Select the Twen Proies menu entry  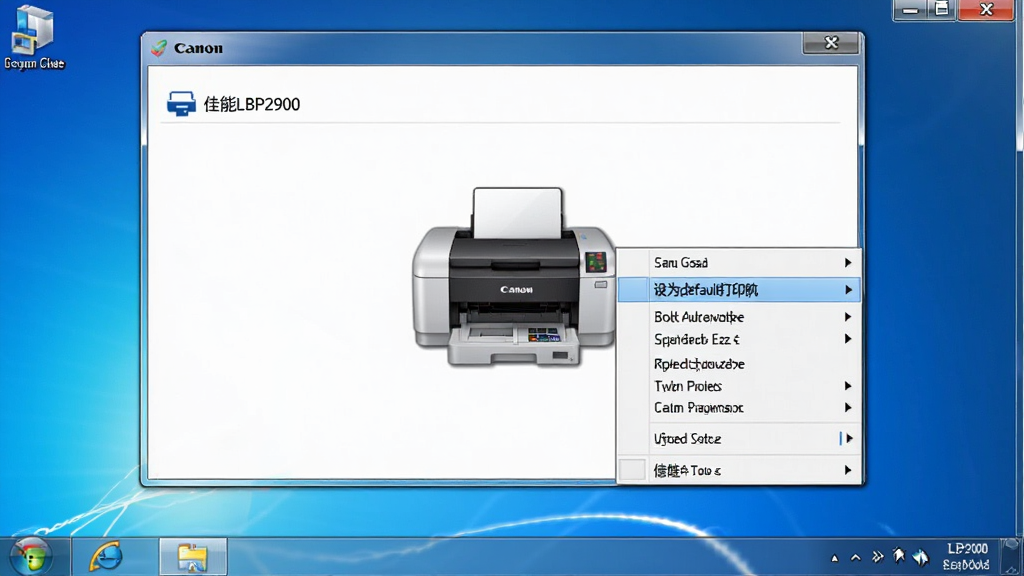coord(739,386)
